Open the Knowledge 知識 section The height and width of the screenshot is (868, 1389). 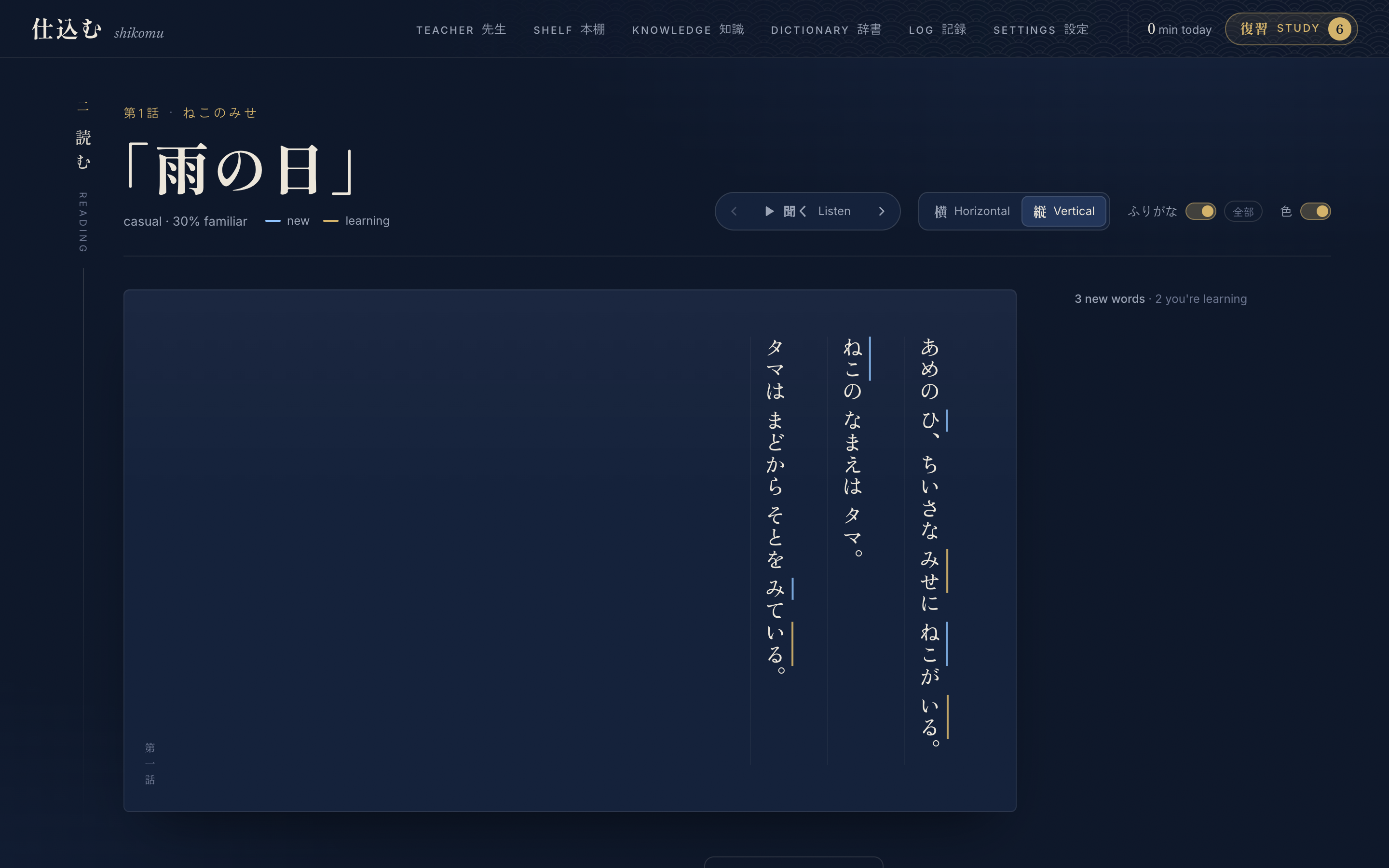coord(688,29)
